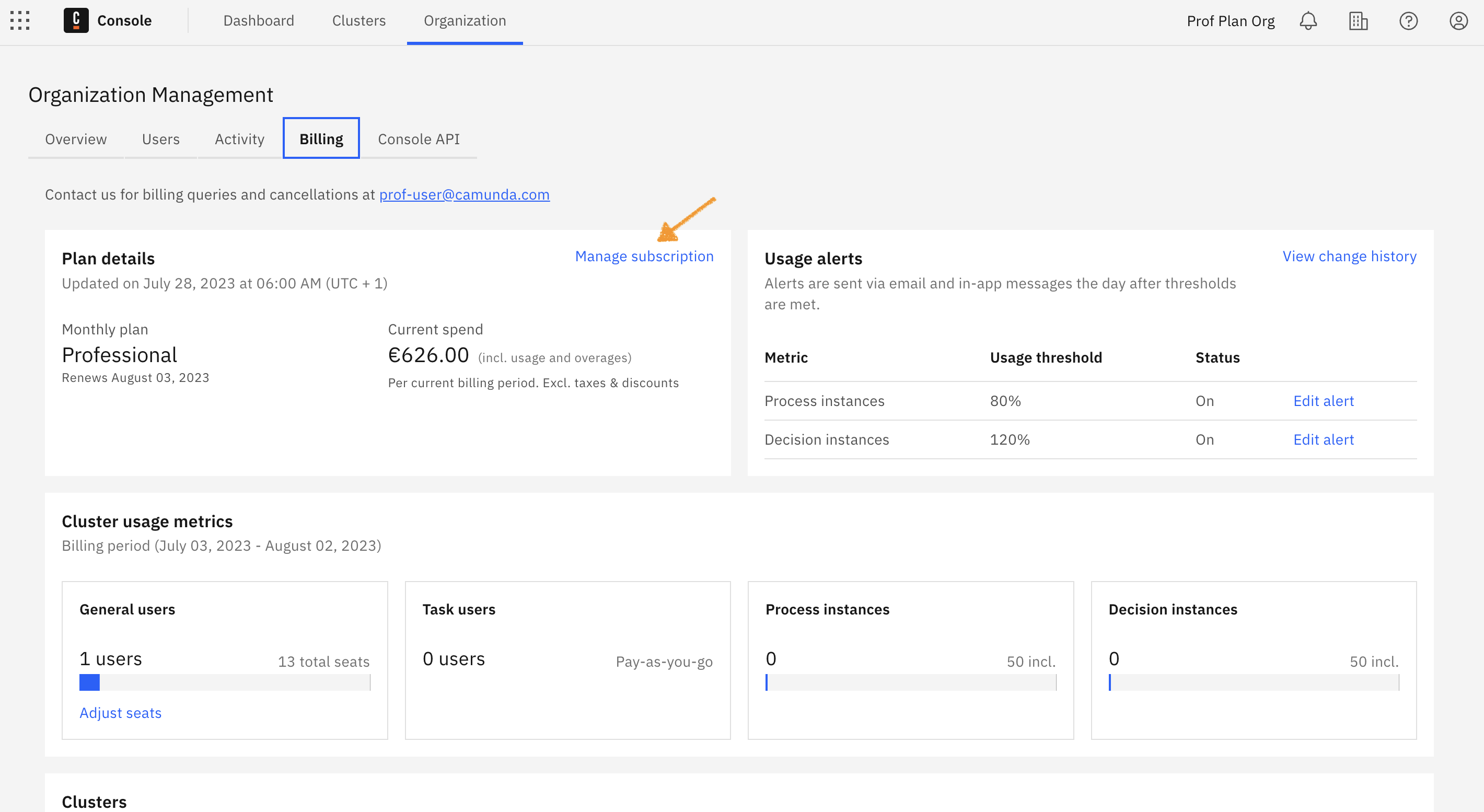The image size is (1484, 812).
Task: Open the apps grid menu
Action: tap(19, 21)
